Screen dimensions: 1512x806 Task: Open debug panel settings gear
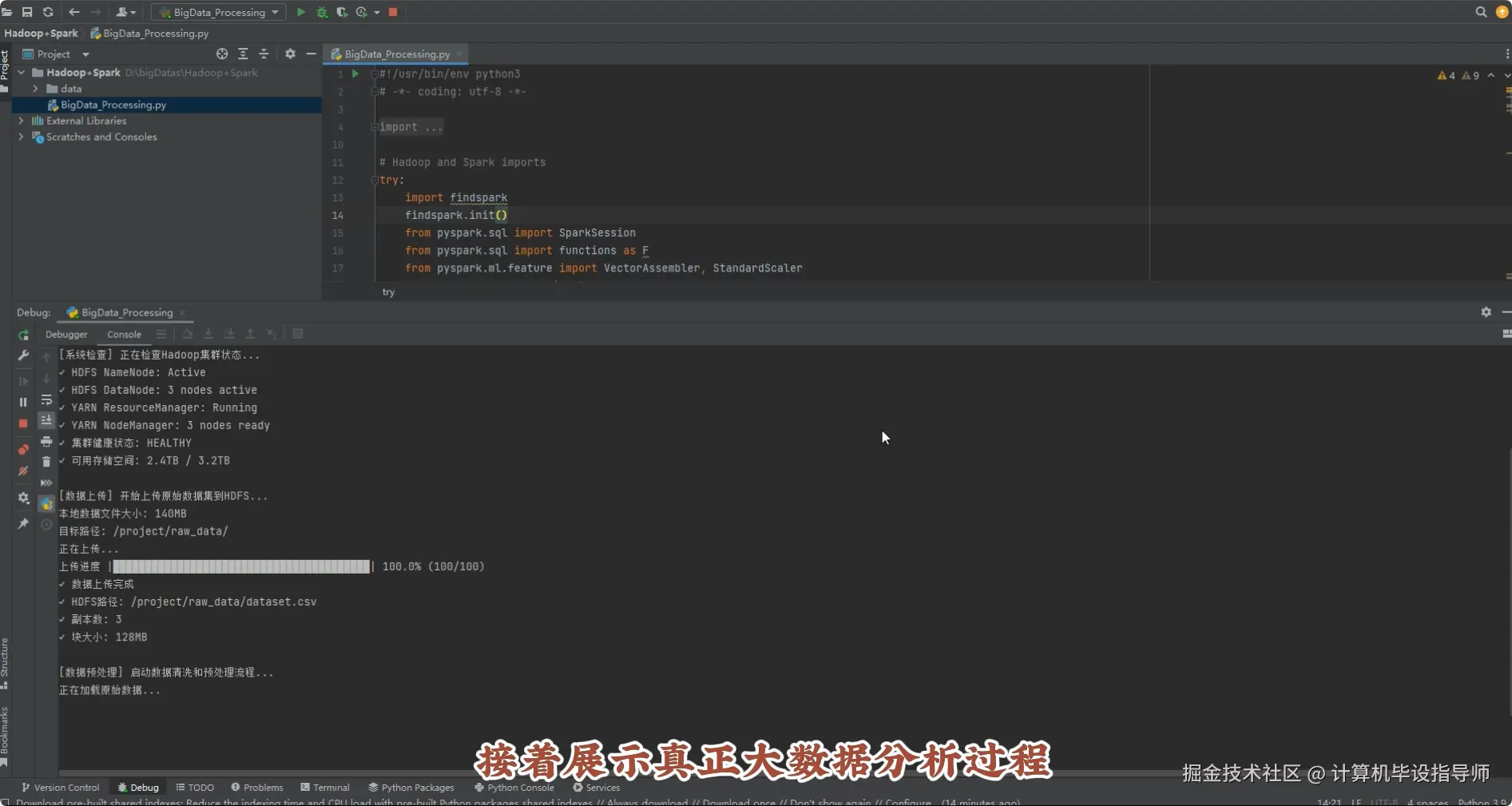[x=23, y=498]
